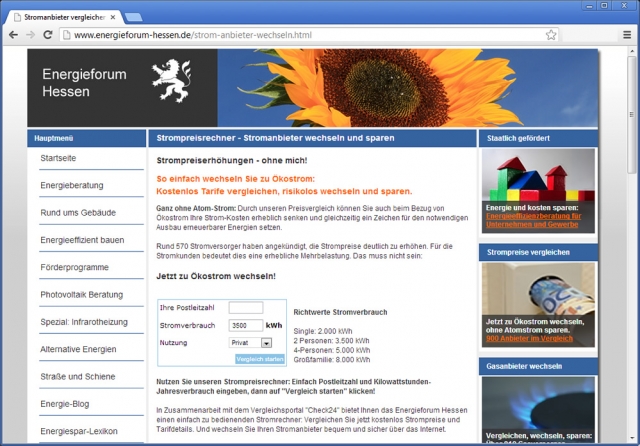The image size is (640, 446).
Task: Click the Staatlich gefördert panel header
Action: (538, 138)
